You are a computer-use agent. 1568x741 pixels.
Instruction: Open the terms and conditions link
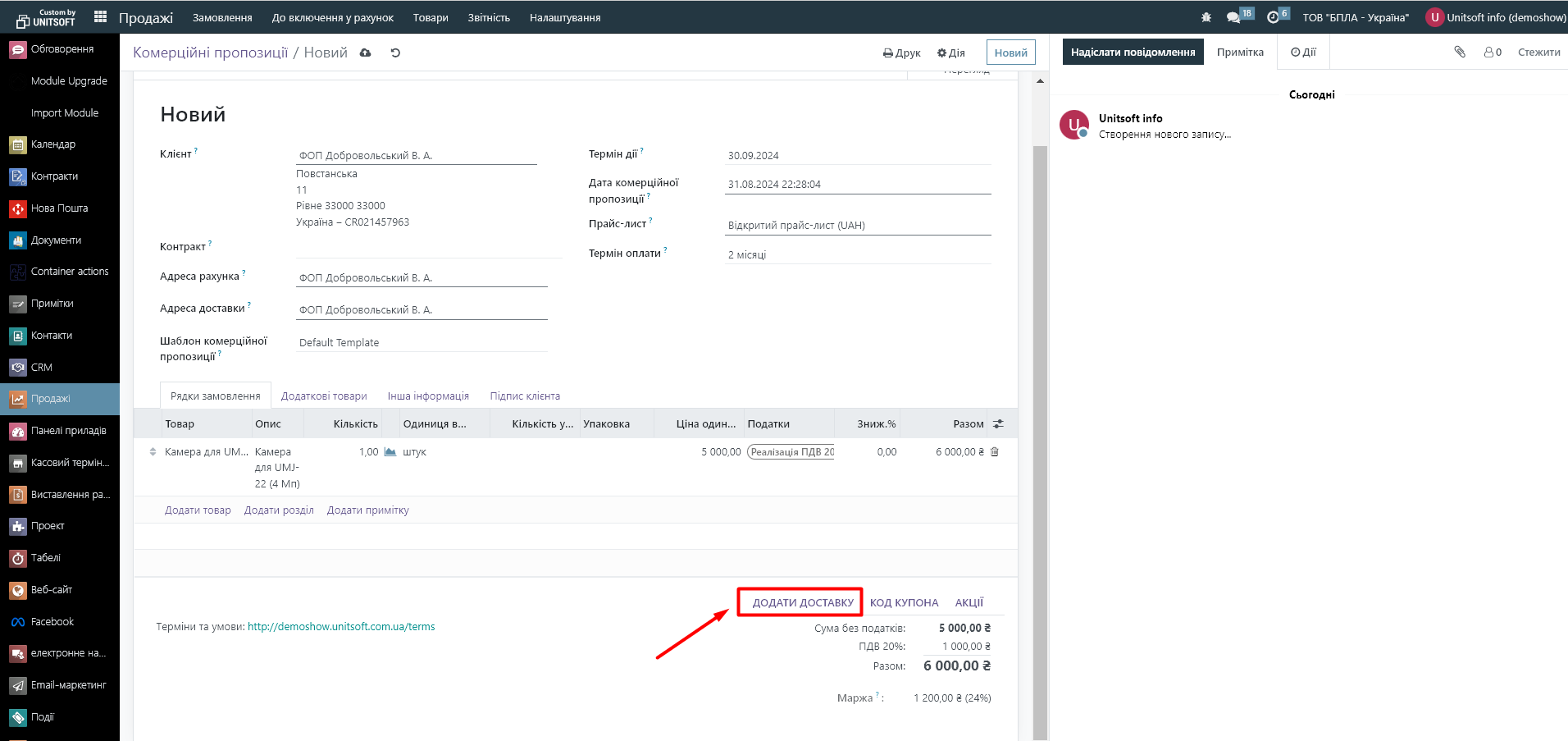(341, 627)
